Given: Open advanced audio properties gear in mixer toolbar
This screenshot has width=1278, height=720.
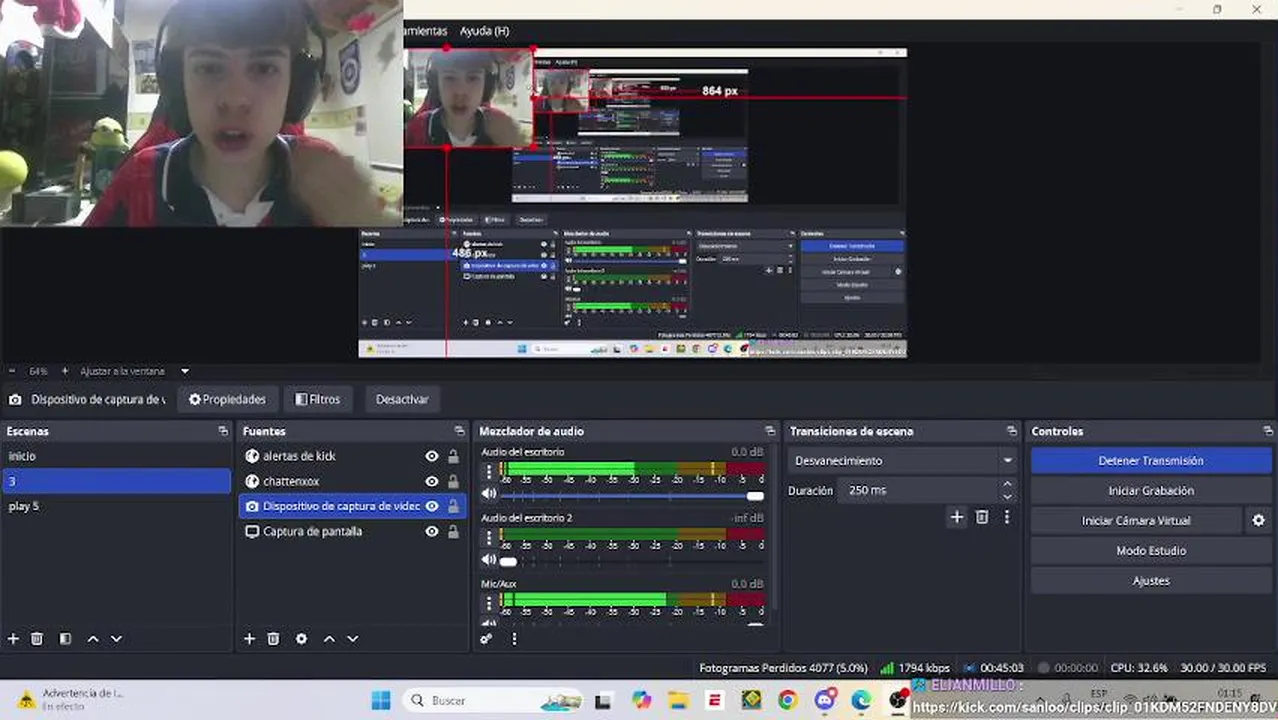Looking at the screenshot, I should click(486, 638).
